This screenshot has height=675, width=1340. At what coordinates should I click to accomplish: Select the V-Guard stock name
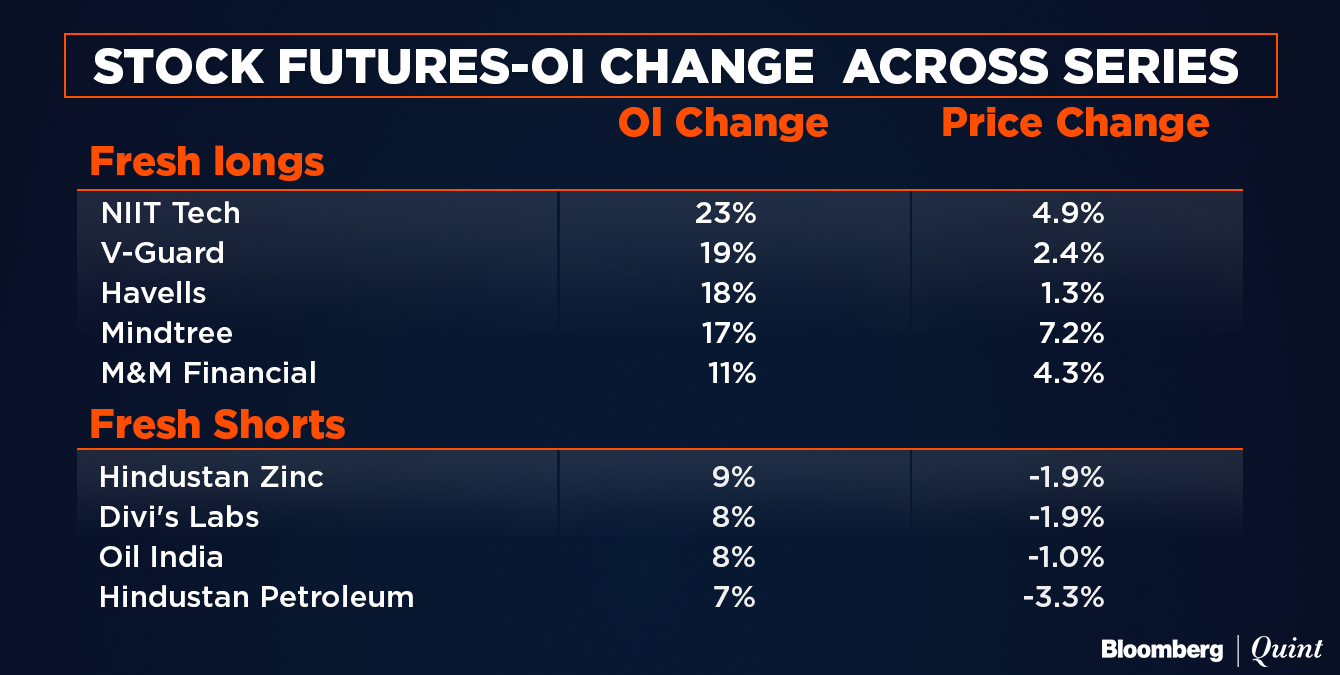pos(163,253)
